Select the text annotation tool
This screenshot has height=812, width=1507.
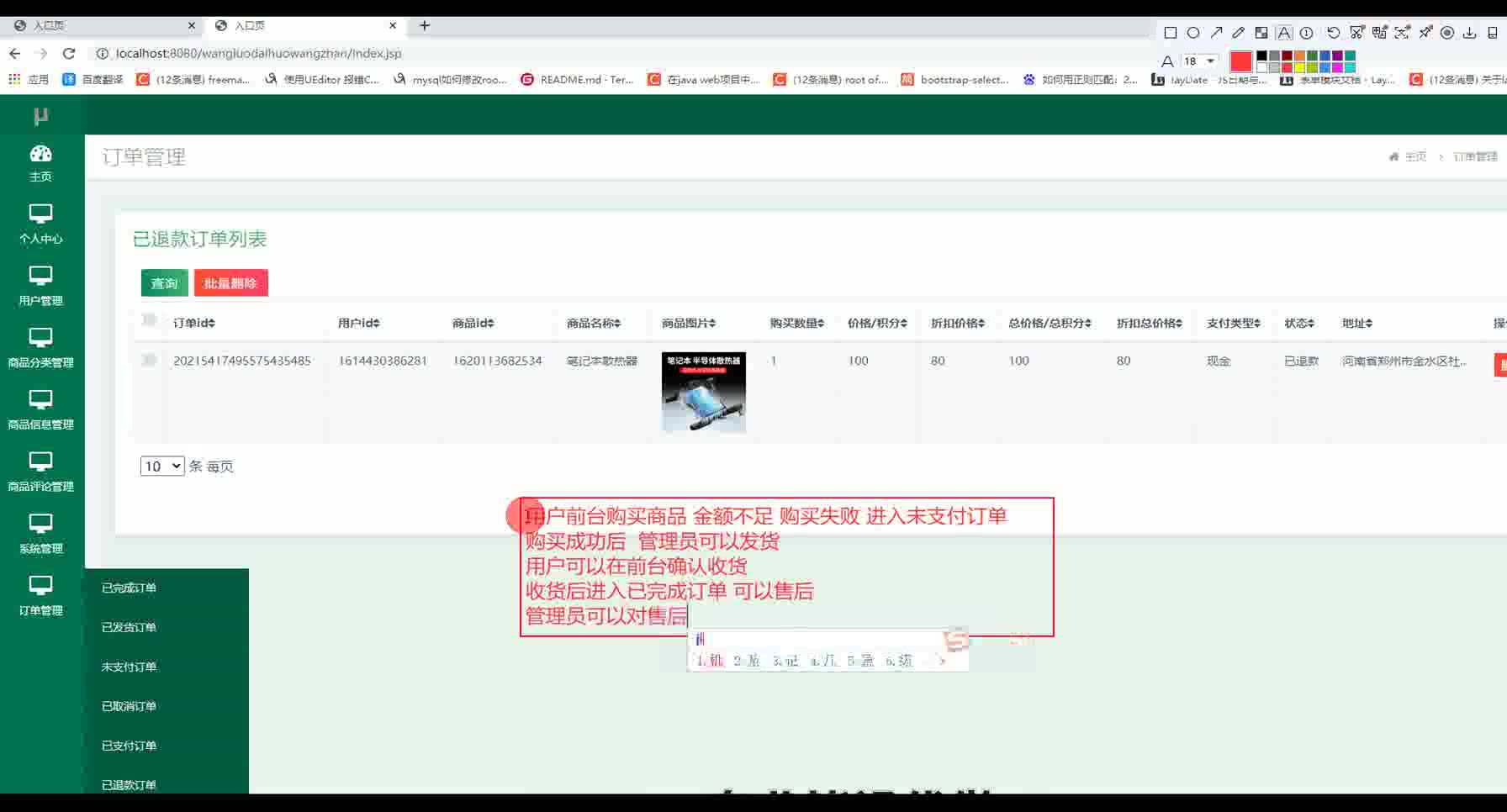tap(1284, 33)
